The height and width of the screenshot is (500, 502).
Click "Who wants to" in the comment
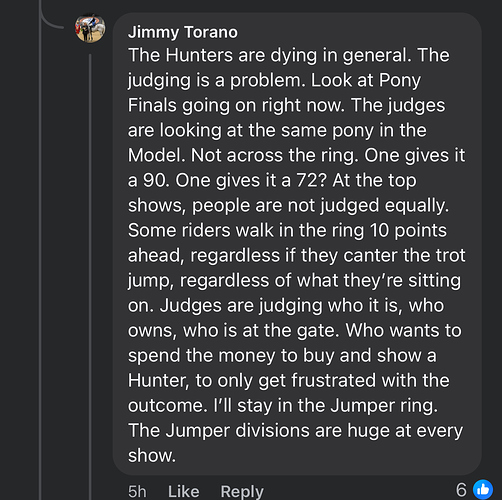(x=404, y=330)
